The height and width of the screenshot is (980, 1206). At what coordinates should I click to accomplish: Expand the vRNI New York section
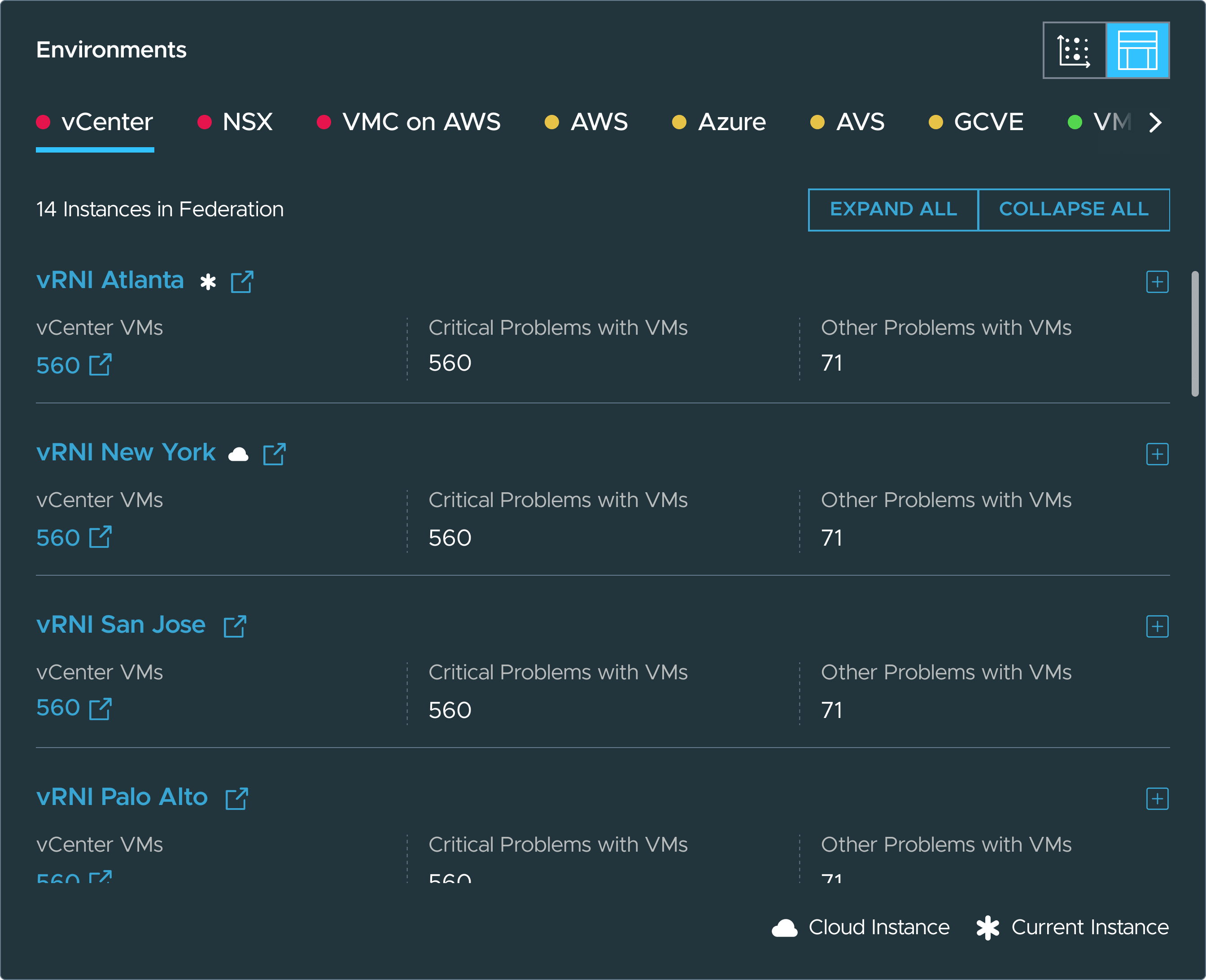[x=1157, y=454]
